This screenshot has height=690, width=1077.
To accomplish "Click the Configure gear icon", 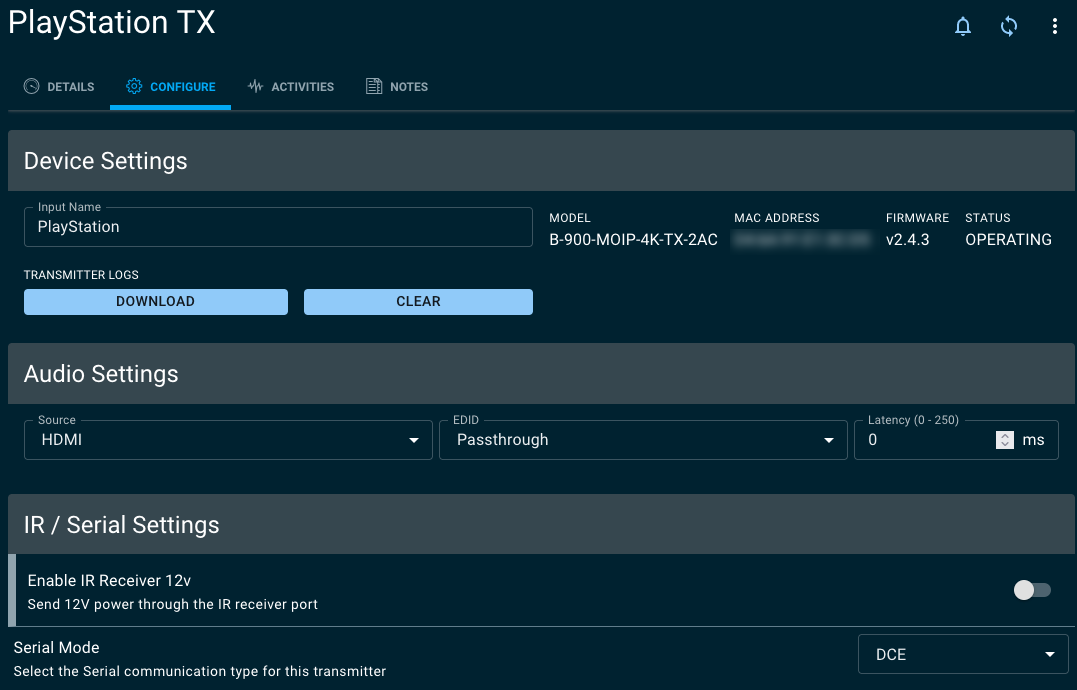I will click(x=134, y=87).
